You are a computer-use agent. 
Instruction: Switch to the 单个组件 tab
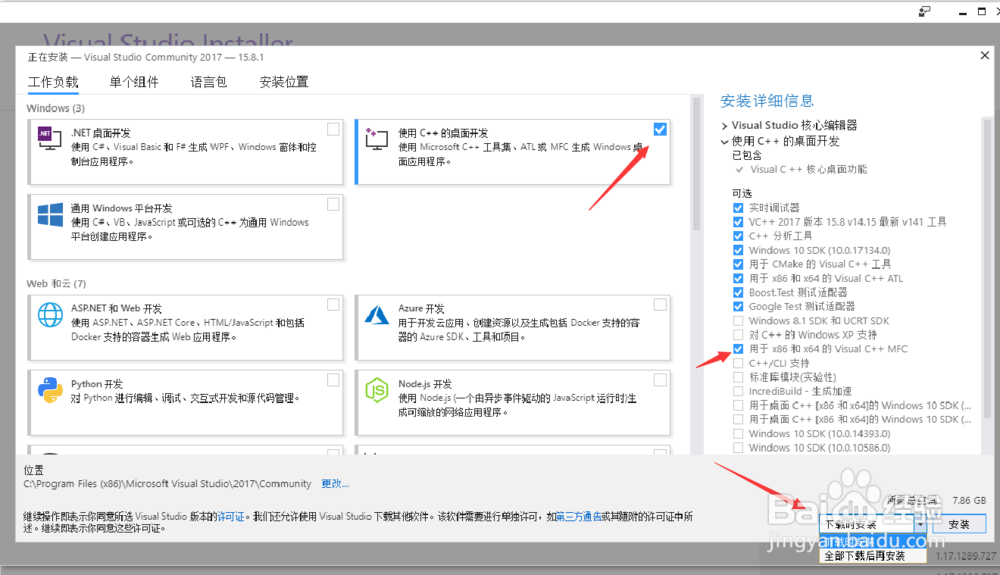coord(134,82)
